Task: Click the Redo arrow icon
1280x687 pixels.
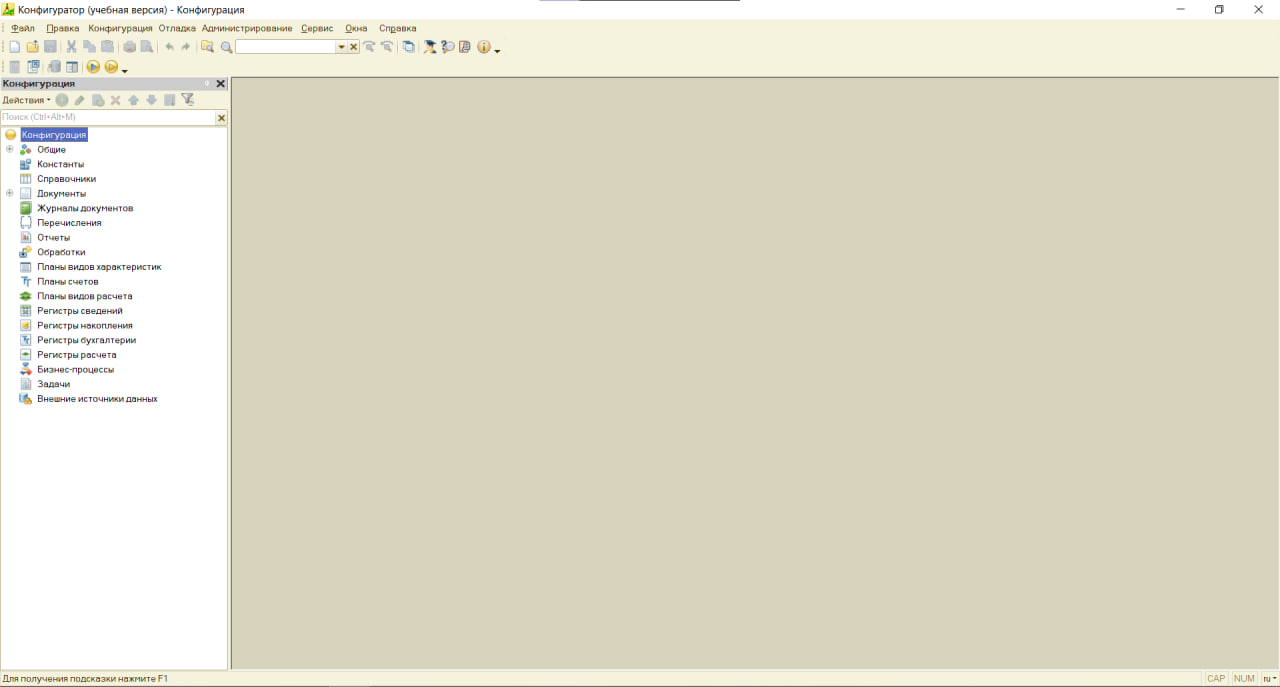Action: [185, 47]
